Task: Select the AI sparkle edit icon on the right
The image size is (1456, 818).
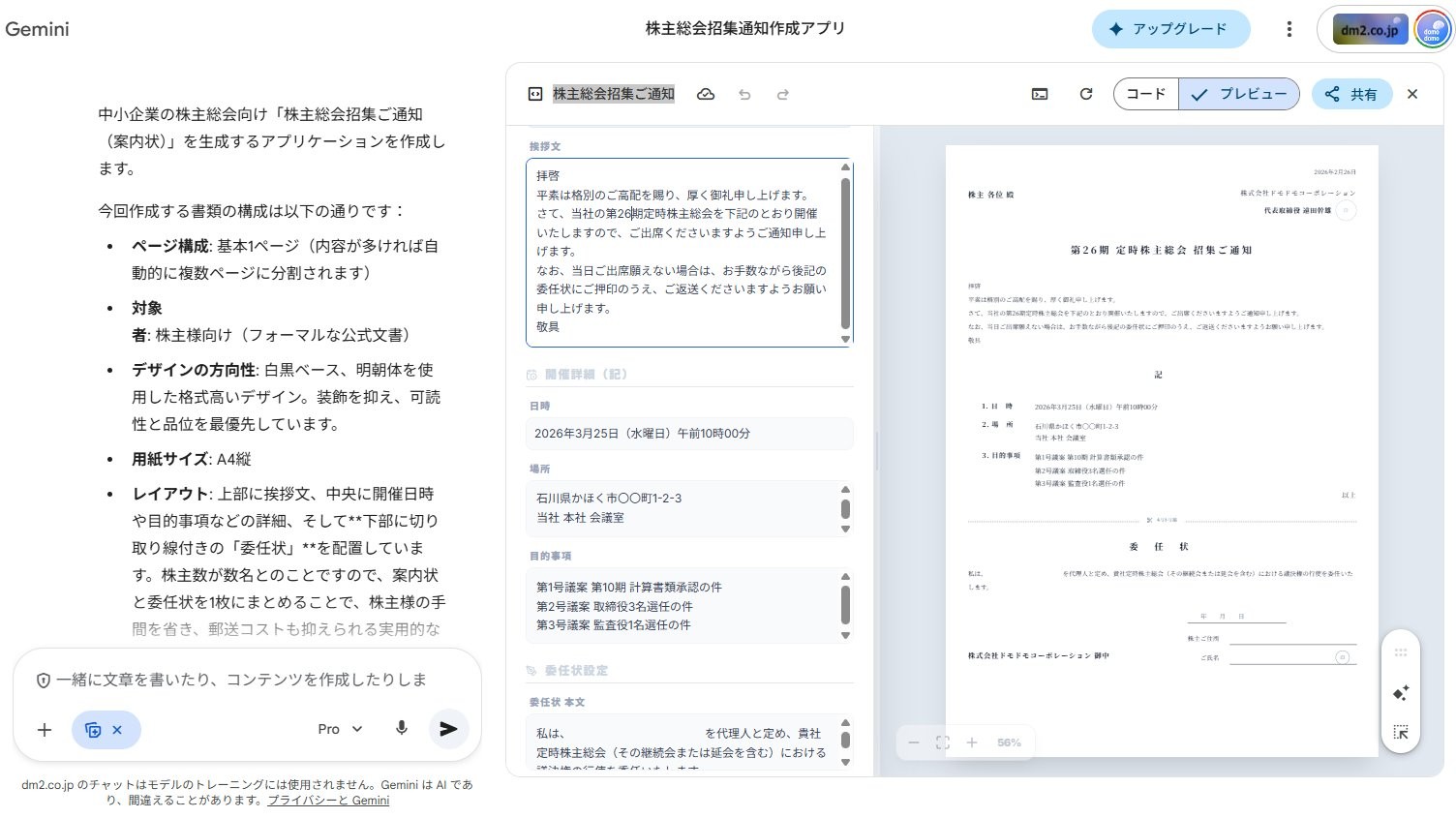Action: click(1401, 693)
